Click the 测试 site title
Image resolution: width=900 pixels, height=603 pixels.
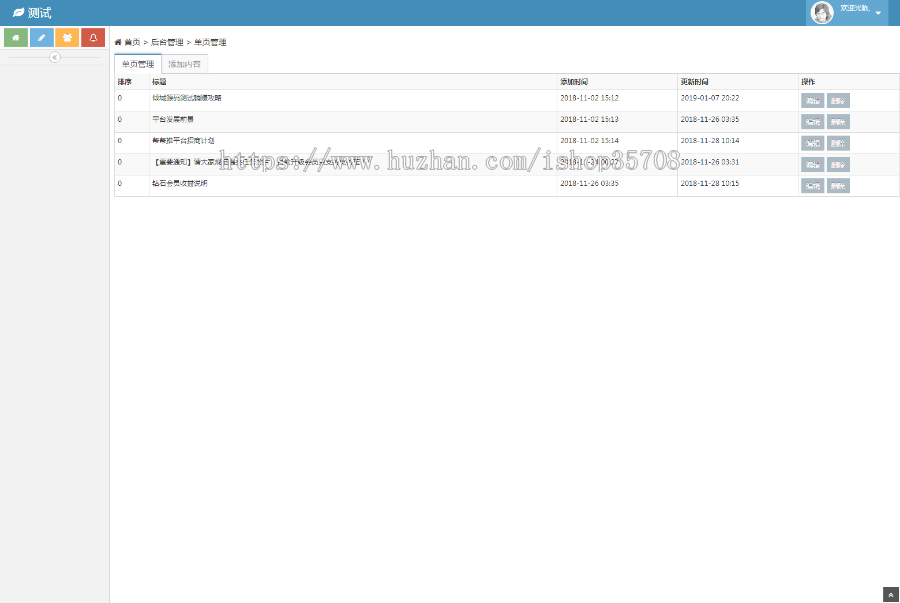[40, 13]
